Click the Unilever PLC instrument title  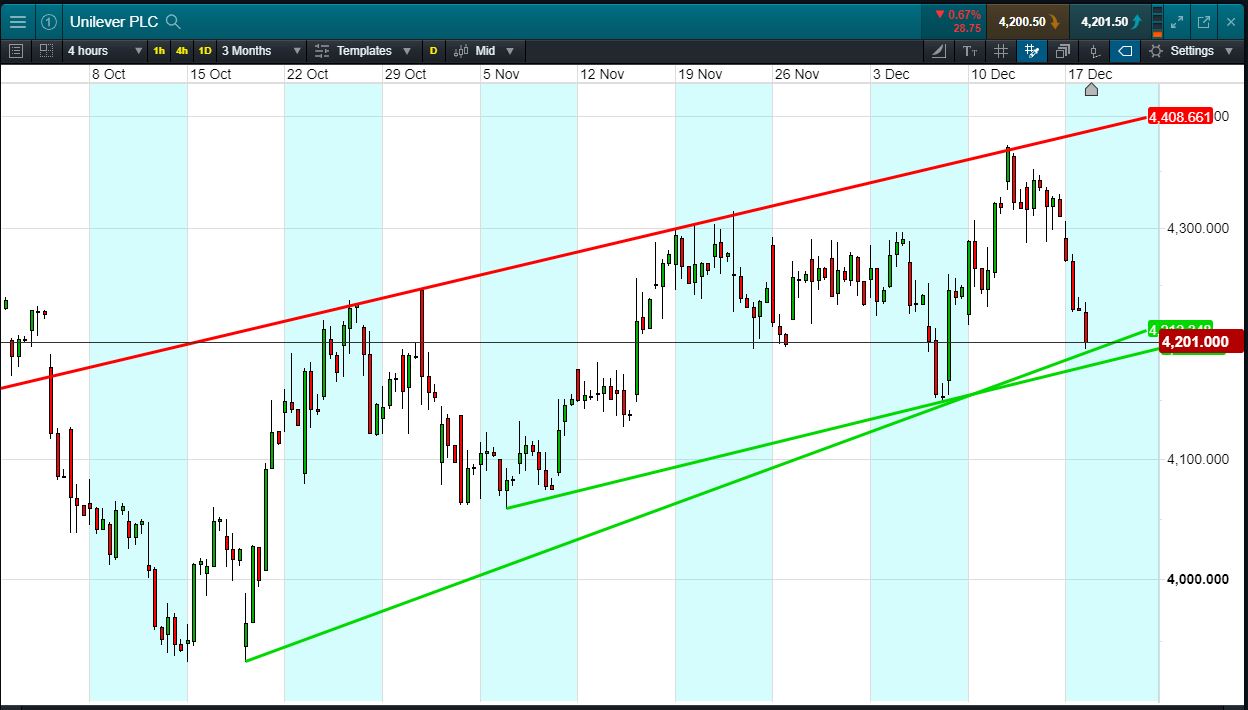tap(114, 21)
